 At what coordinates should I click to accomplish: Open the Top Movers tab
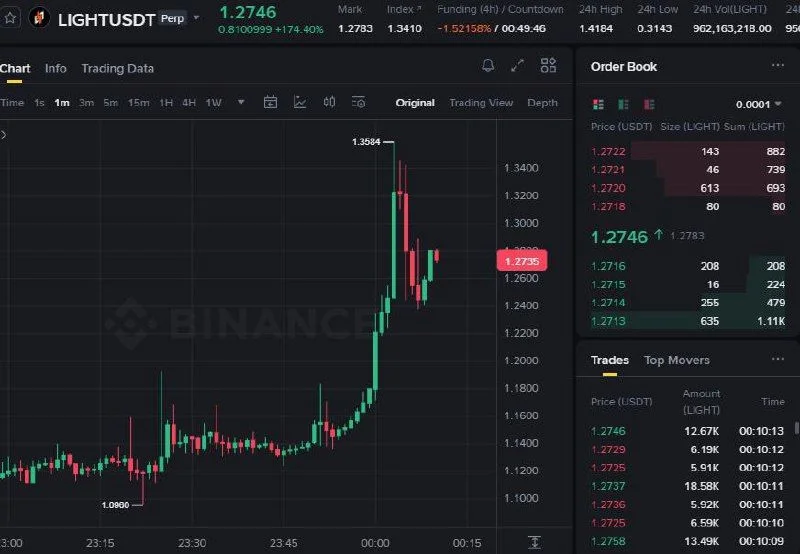(677, 360)
